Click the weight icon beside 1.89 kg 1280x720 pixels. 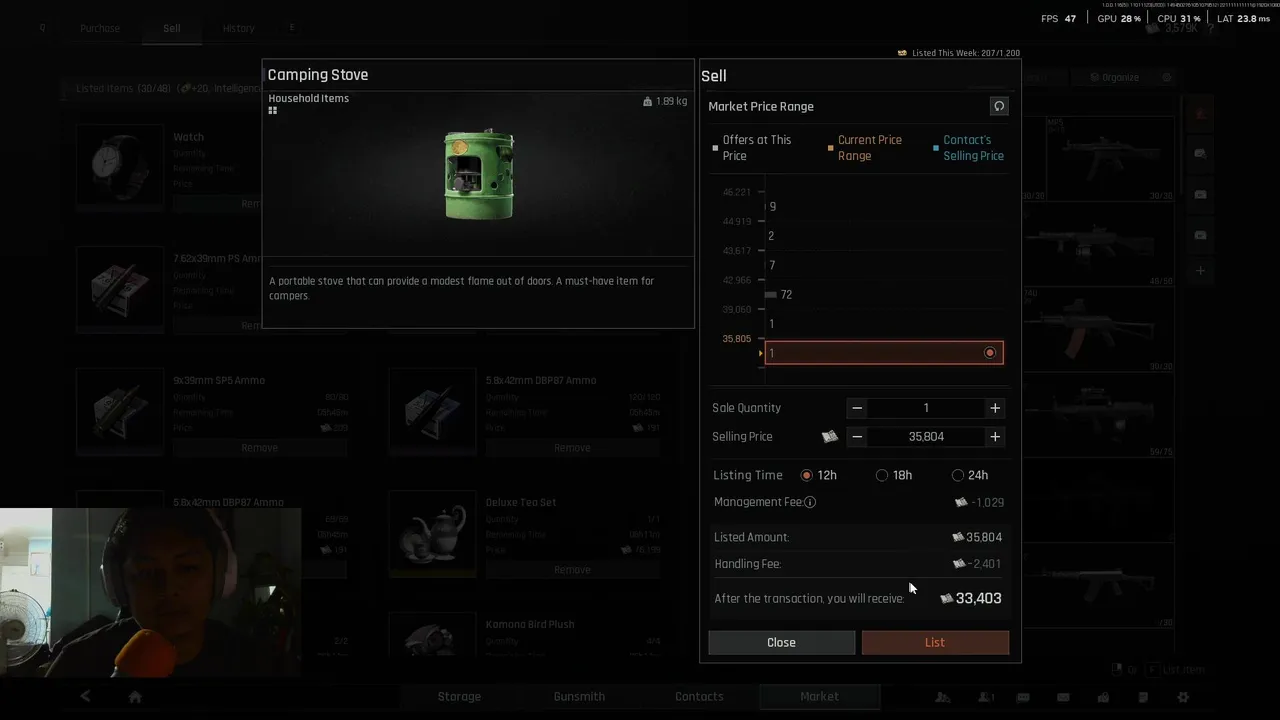coord(648,101)
